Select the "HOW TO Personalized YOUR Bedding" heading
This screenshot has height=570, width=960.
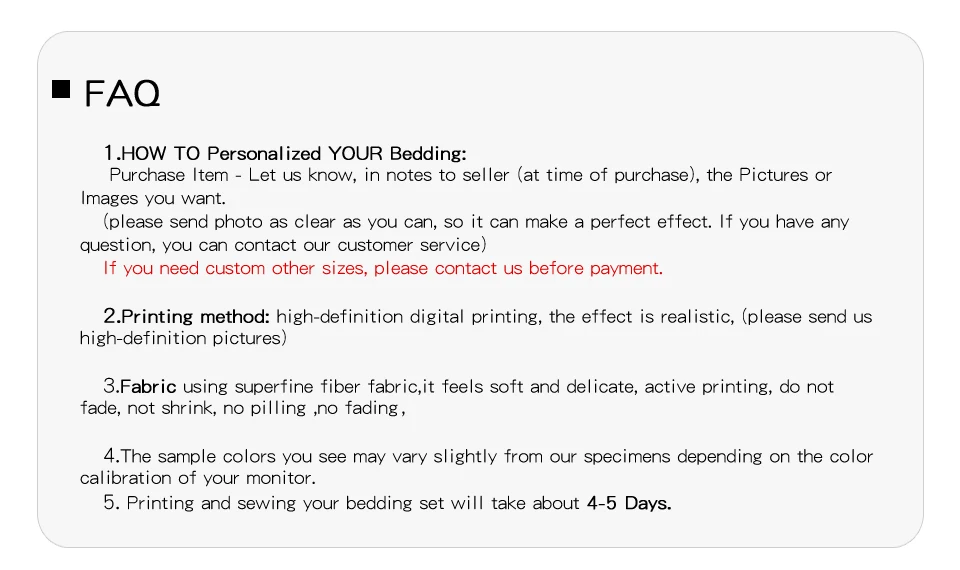pos(293,153)
